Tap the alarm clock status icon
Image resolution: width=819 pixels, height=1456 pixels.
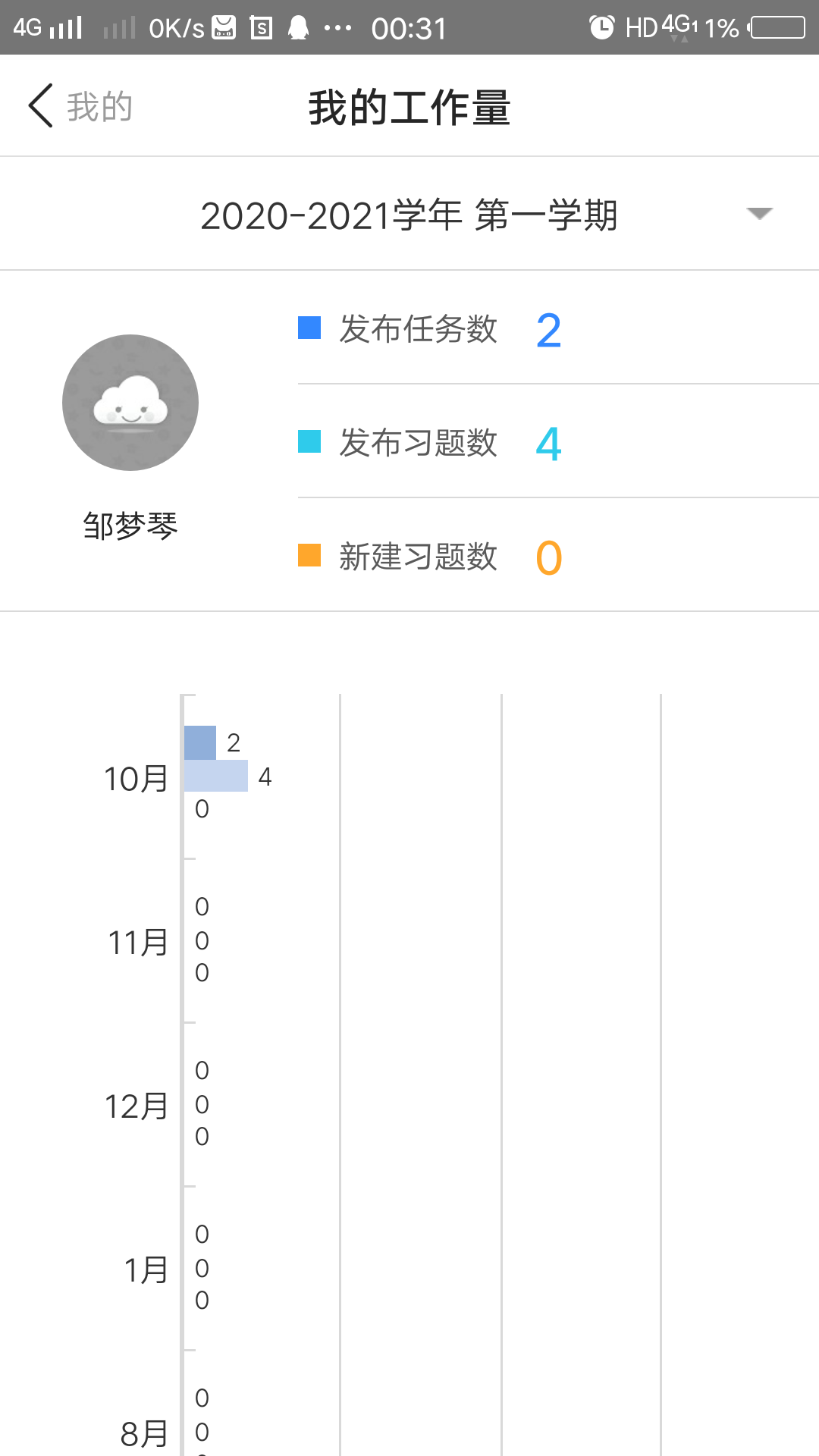(601, 28)
